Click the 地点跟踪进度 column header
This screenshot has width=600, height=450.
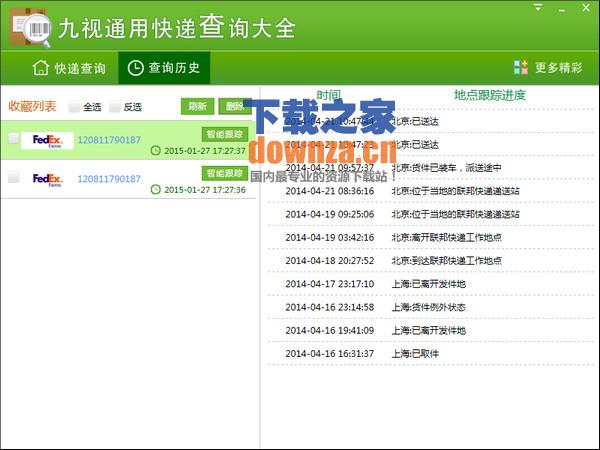(489, 96)
